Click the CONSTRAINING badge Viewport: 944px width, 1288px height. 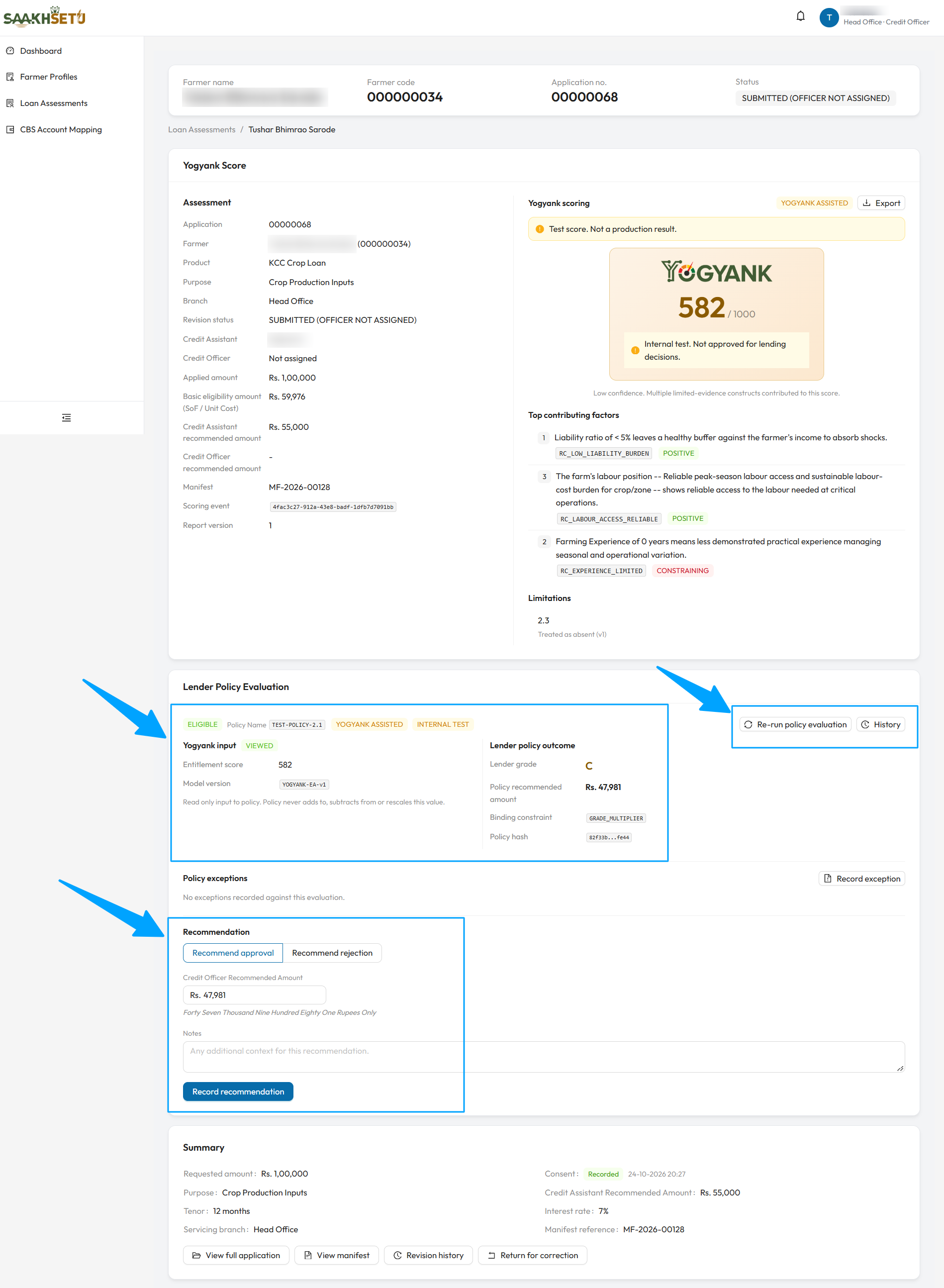point(682,571)
